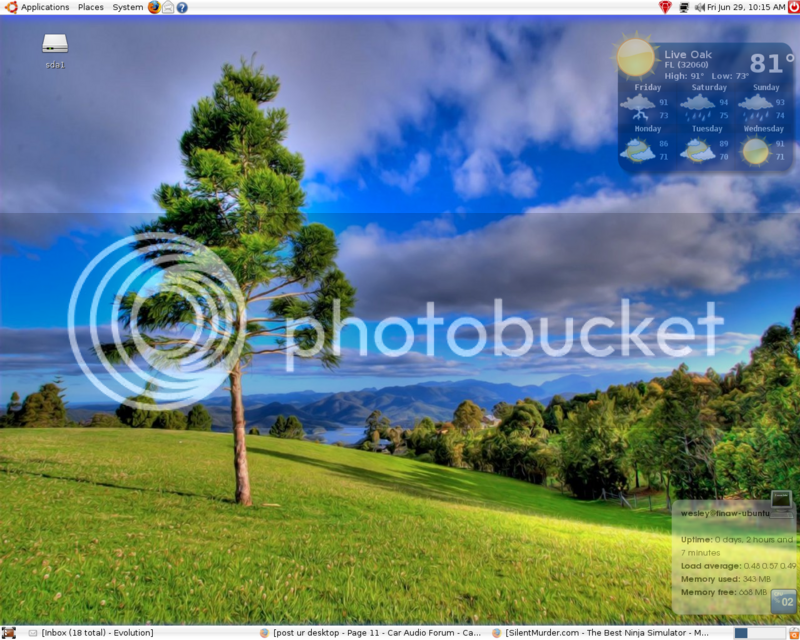
Task: Click Friday's thunderstorm forecast icon
Action: point(638,106)
